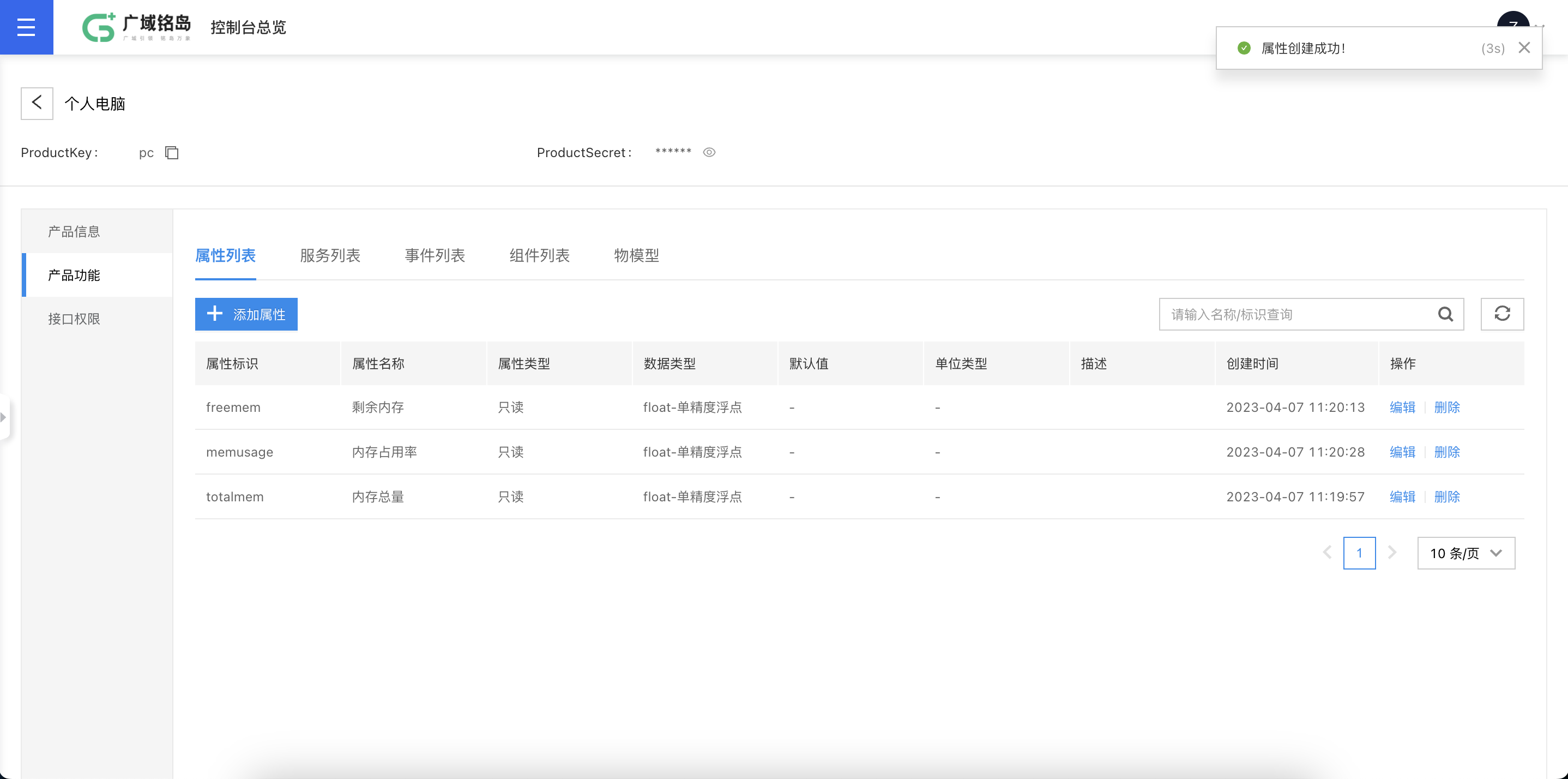Image resolution: width=1568 pixels, height=779 pixels.
Task: Reveal ProductSecret with the eye icon
Action: (709, 152)
